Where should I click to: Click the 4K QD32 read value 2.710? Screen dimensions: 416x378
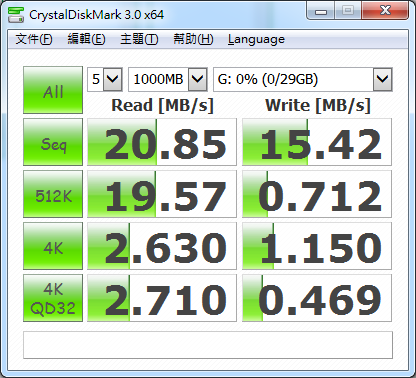click(x=162, y=298)
